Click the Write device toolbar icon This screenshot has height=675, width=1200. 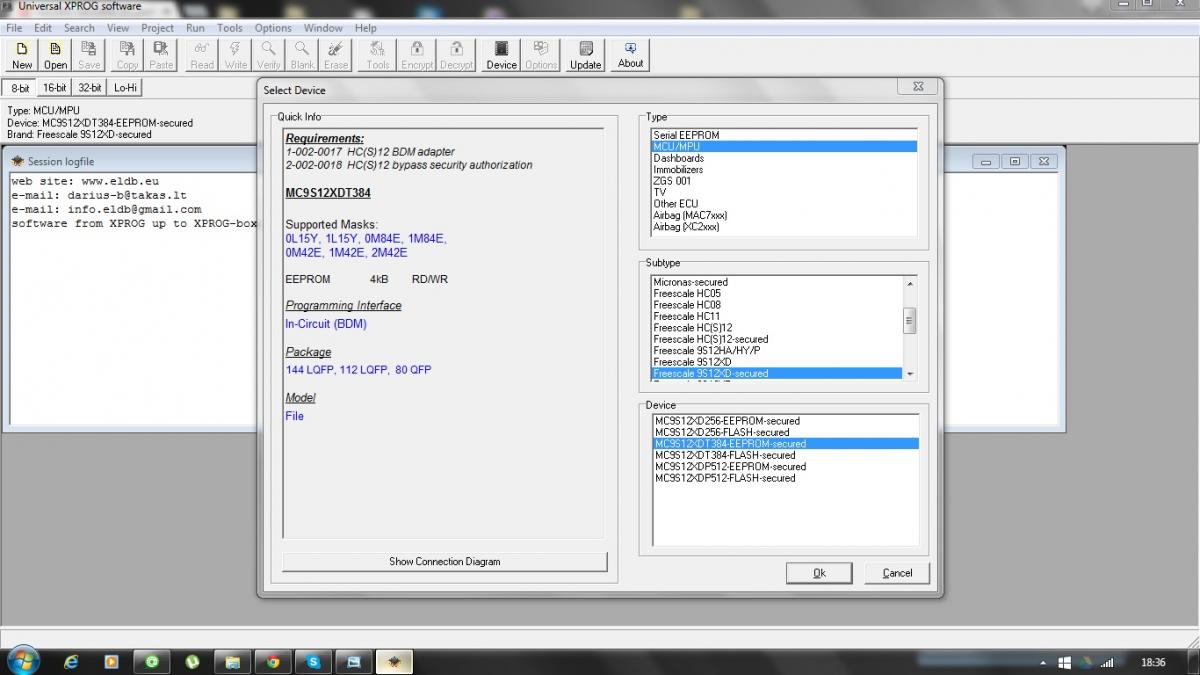(x=236, y=55)
